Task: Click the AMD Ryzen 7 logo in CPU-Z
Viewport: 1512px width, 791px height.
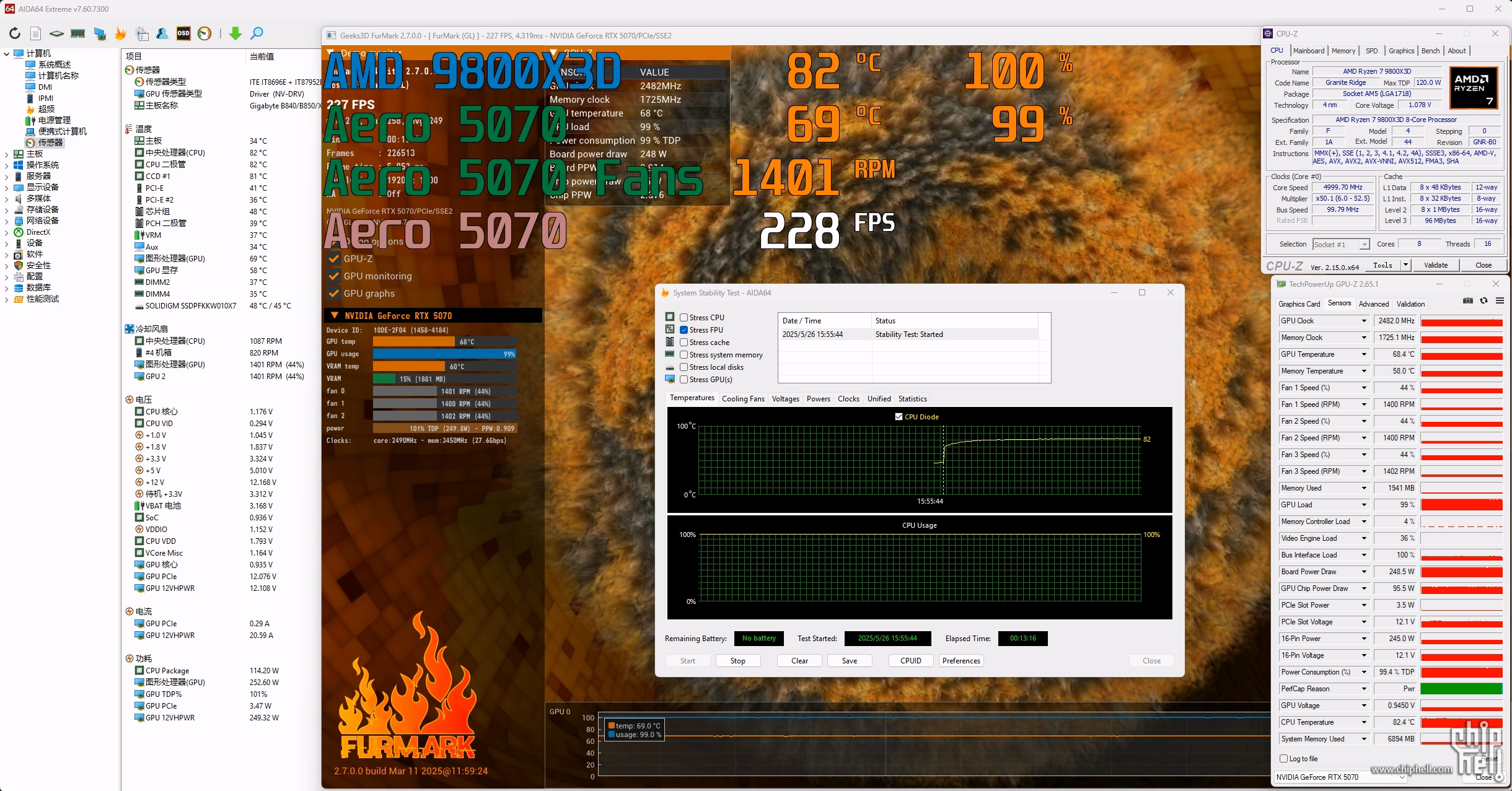Action: pyautogui.click(x=1474, y=88)
